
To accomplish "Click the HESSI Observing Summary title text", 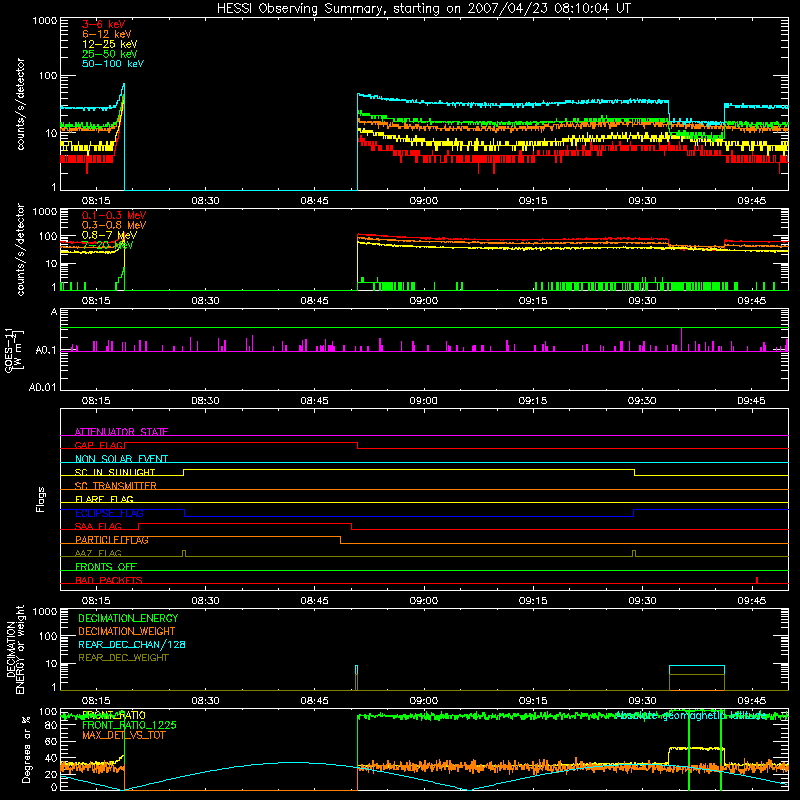I will 424,8.
